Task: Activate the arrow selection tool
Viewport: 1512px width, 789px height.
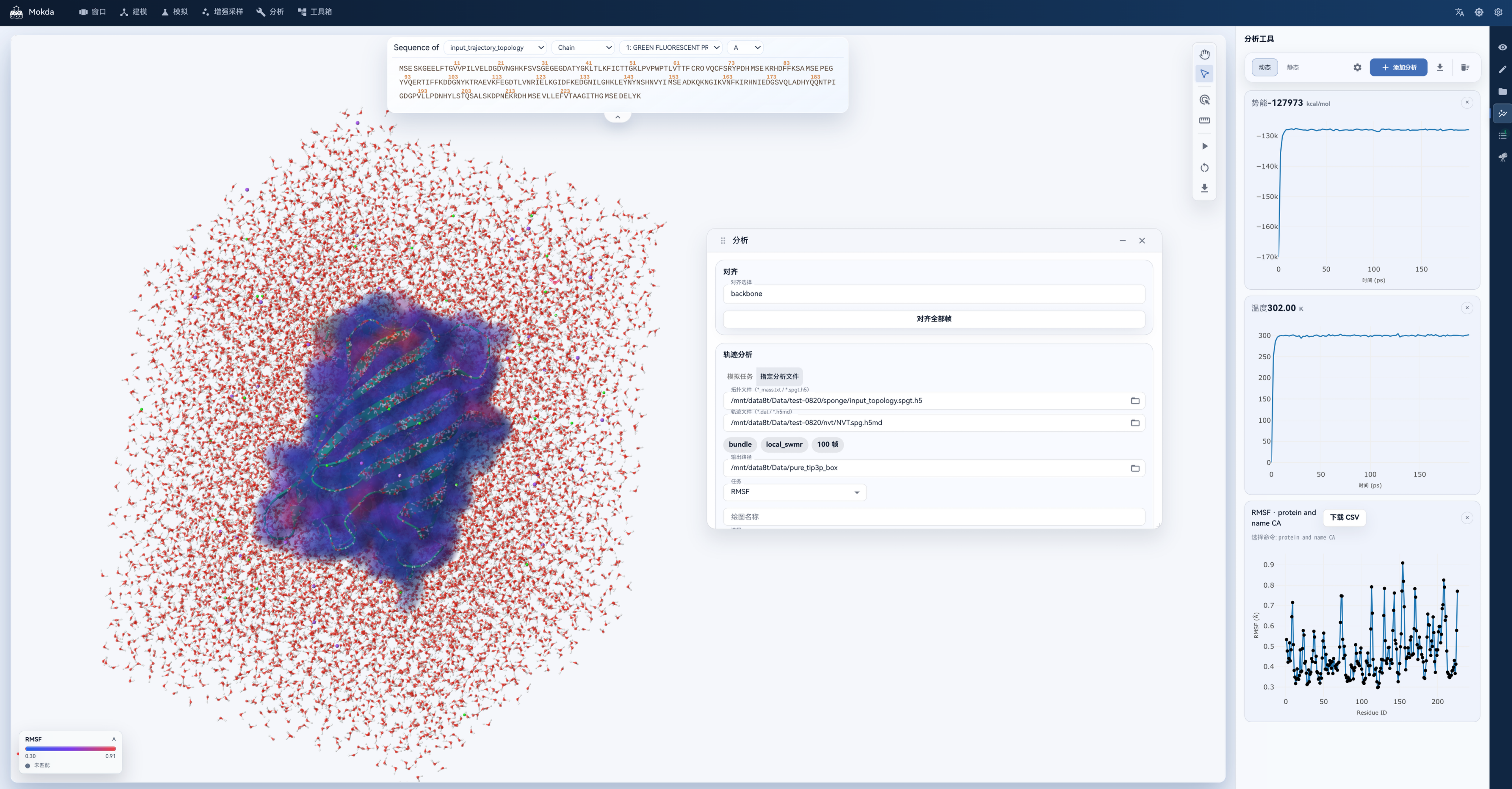Action: 1204,74
